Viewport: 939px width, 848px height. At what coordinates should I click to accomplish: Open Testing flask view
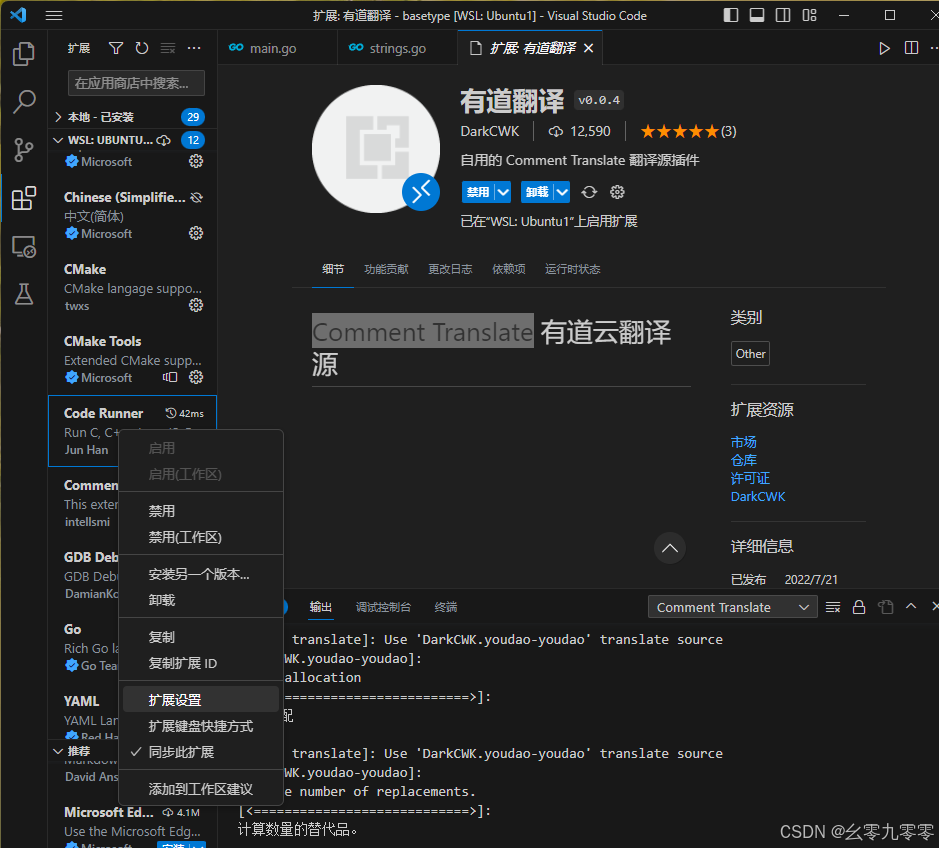pyautogui.click(x=24, y=294)
